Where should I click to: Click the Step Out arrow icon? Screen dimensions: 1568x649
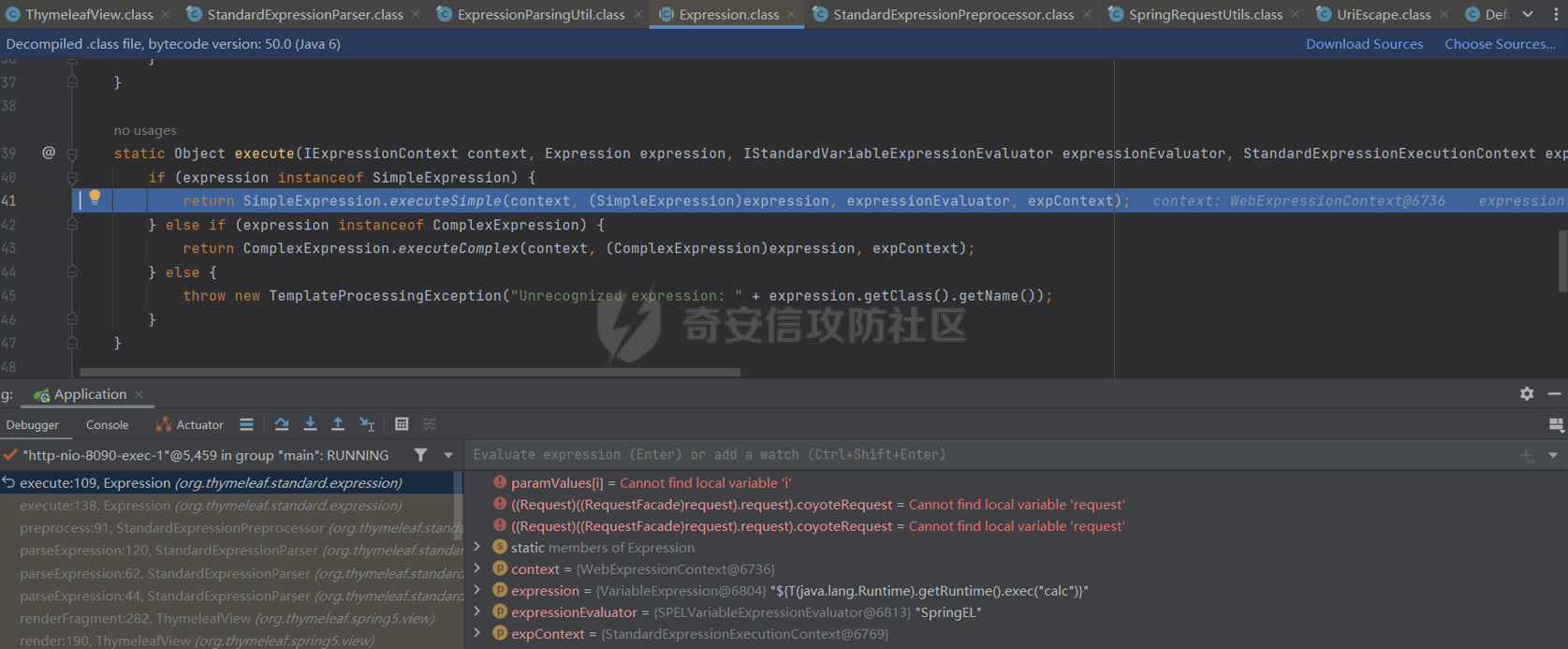338,424
